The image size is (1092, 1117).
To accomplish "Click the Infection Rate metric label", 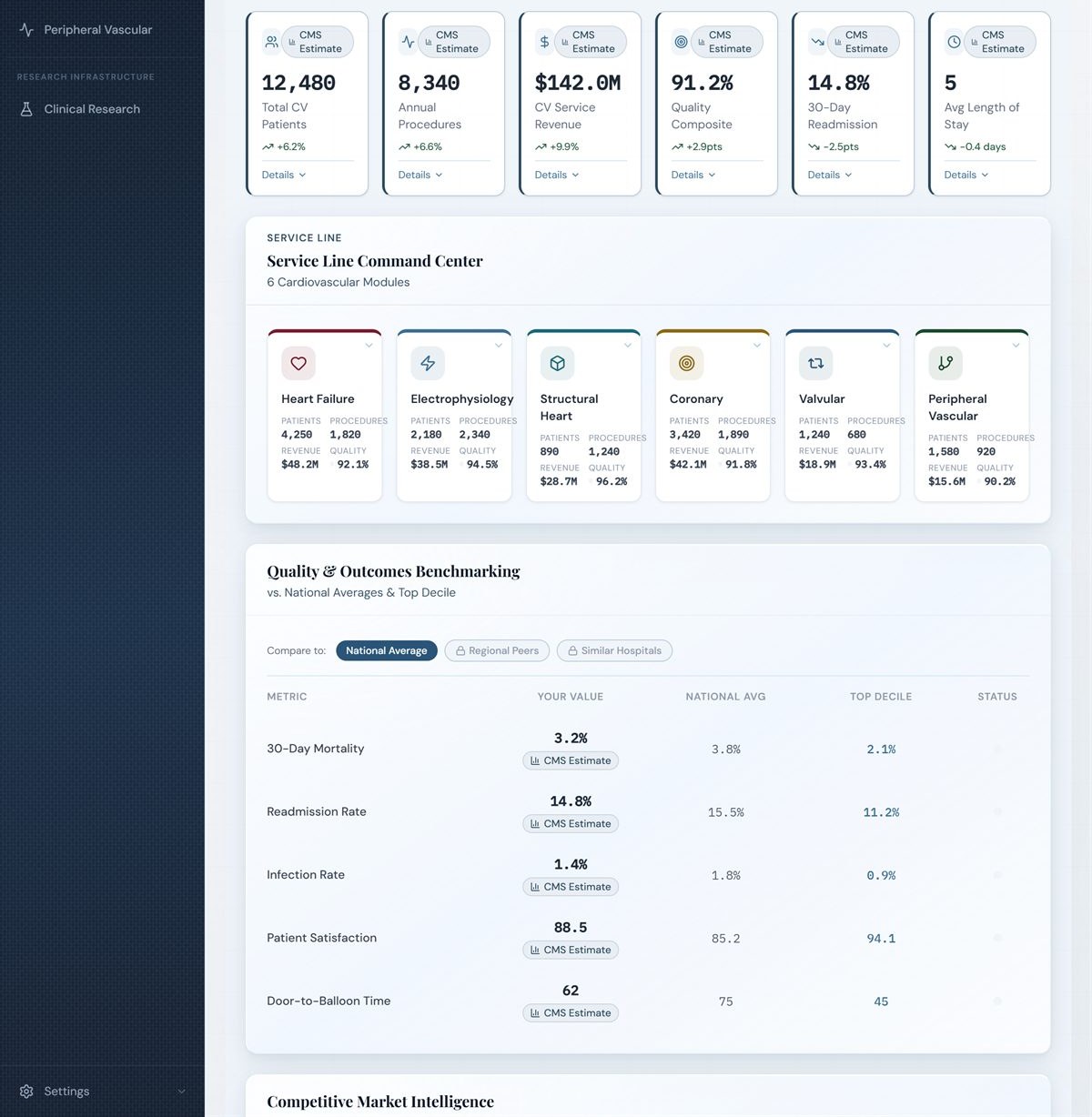I will (306, 875).
